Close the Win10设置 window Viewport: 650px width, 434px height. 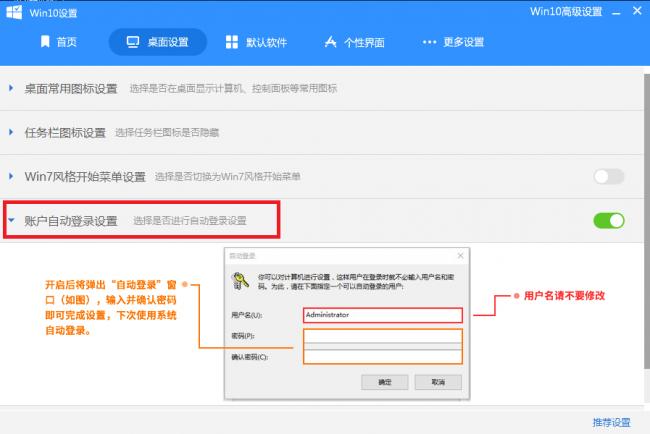click(x=637, y=11)
